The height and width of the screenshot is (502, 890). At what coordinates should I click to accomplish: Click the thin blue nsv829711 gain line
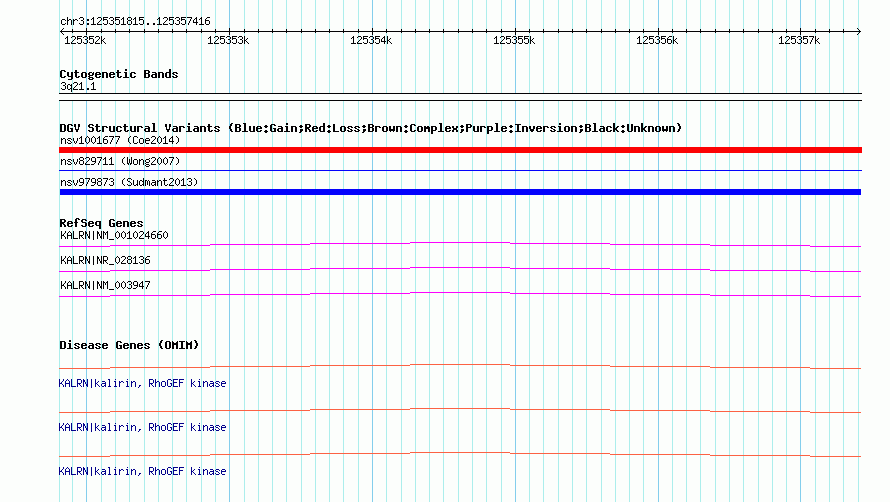(x=460, y=170)
